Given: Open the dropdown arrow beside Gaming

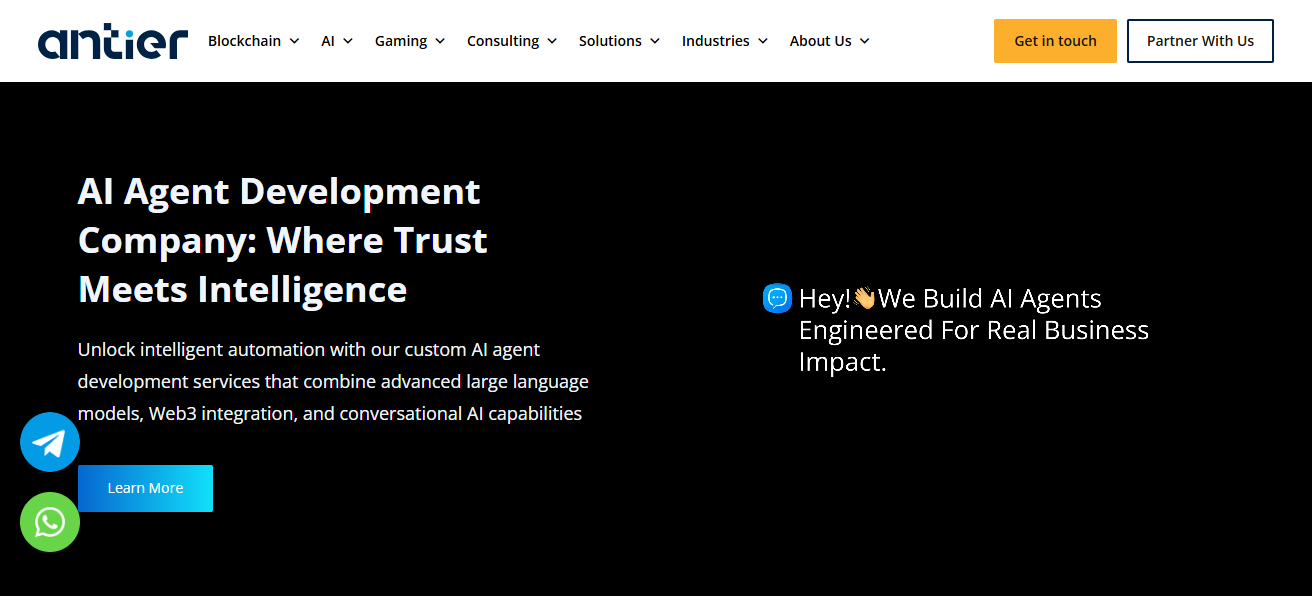Looking at the screenshot, I should tap(440, 41).
